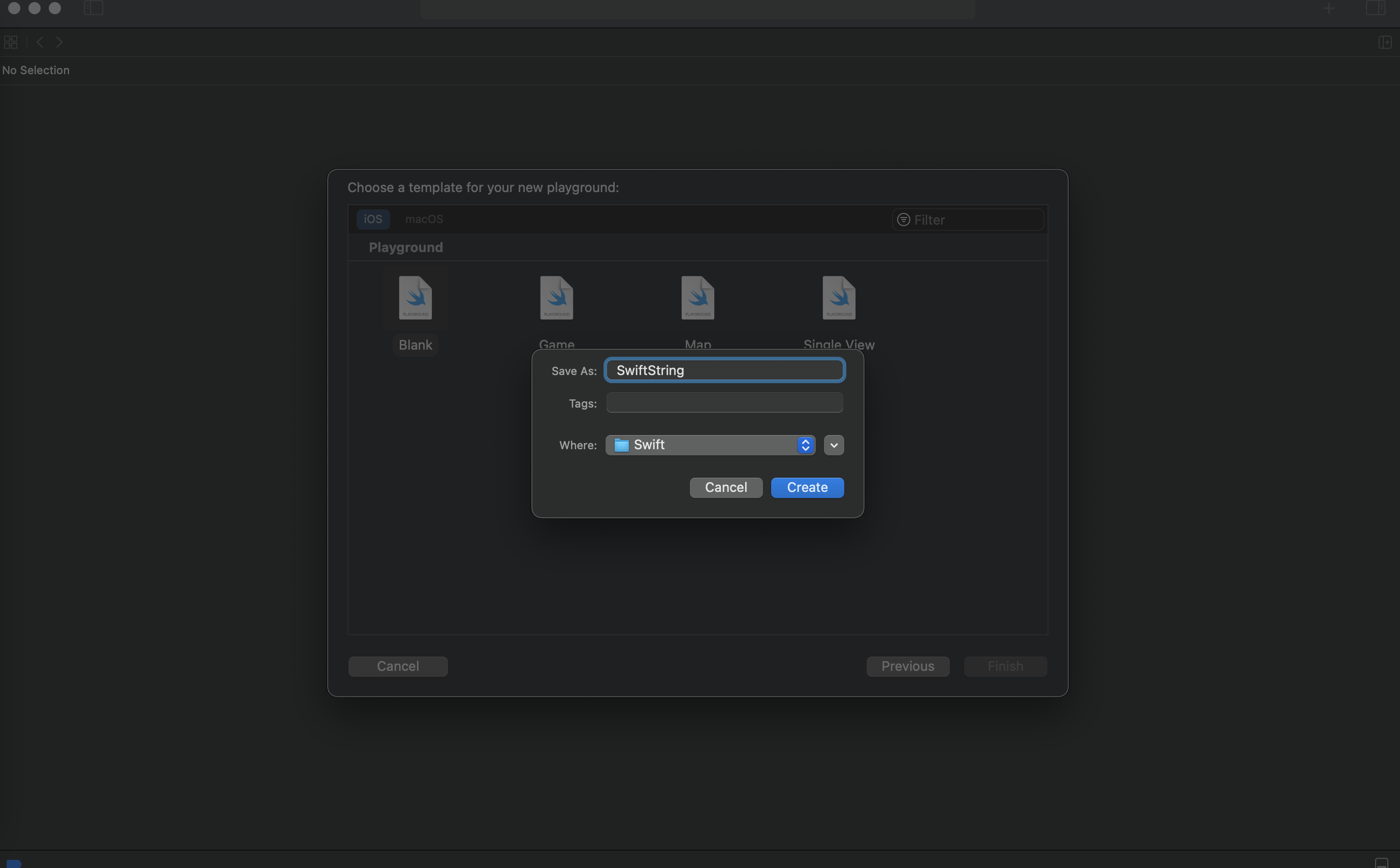The width and height of the screenshot is (1400, 868).
Task: Toggle the left navigator sidebar icon
Action: coord(93,8)
